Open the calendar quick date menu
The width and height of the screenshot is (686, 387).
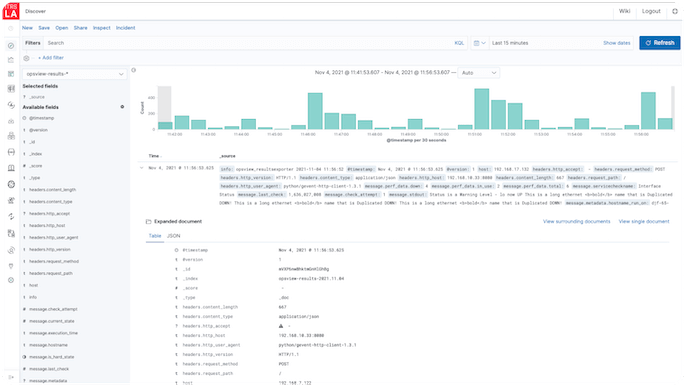[480, 43]
